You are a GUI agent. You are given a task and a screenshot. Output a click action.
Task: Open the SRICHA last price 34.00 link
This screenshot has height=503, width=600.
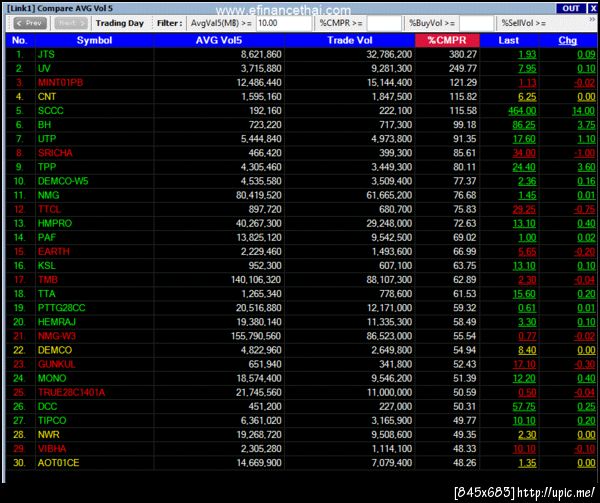524,153
